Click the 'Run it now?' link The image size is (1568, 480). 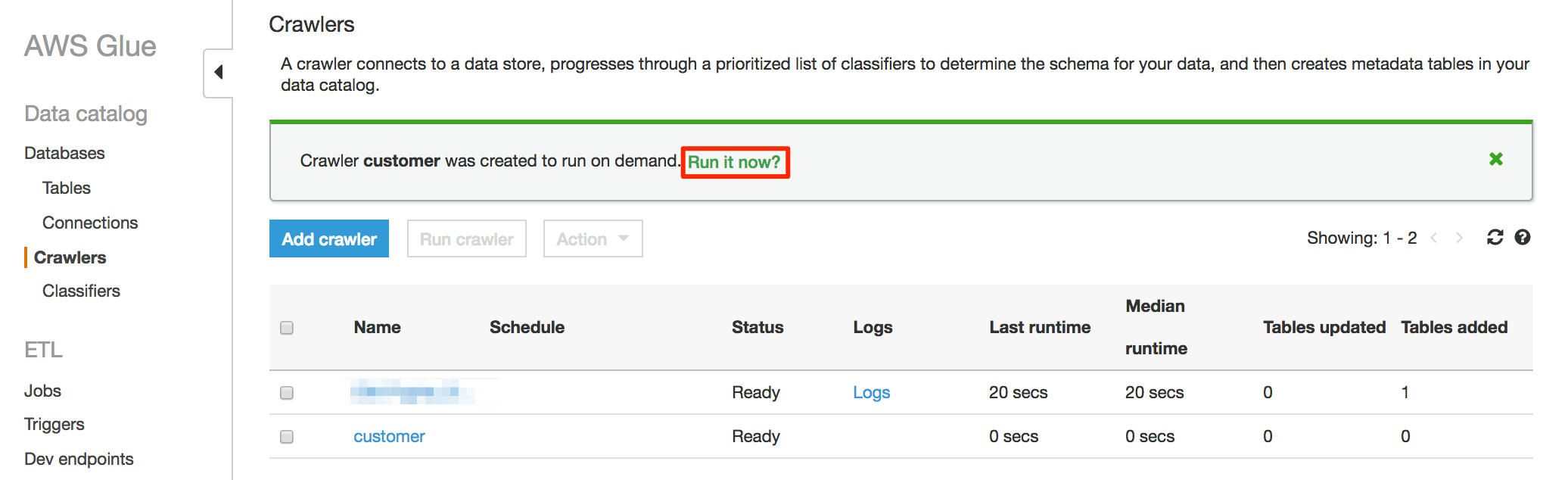tap(734, 162)
